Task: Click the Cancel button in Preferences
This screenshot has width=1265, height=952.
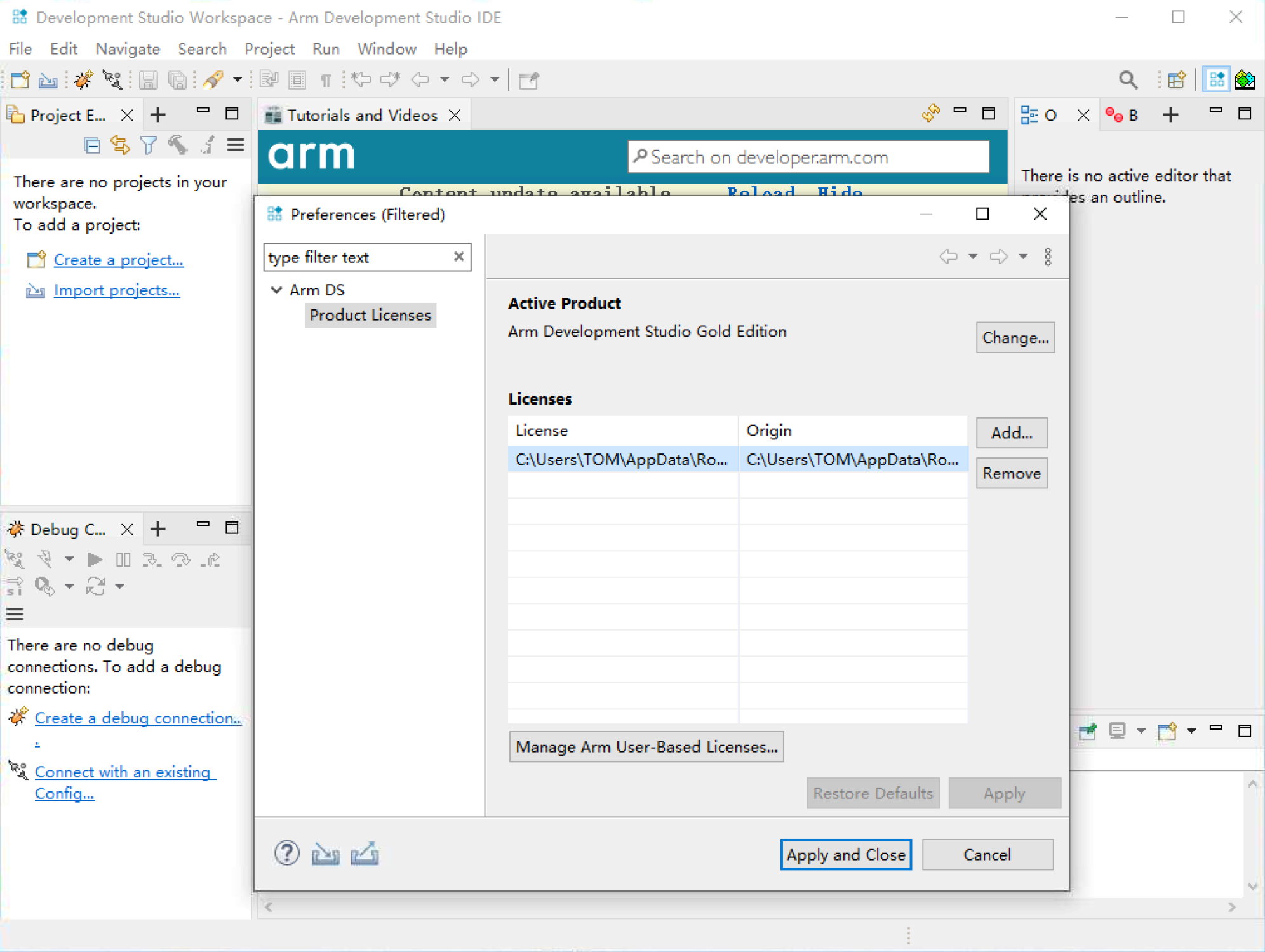Action: click(x=987, y=855)
